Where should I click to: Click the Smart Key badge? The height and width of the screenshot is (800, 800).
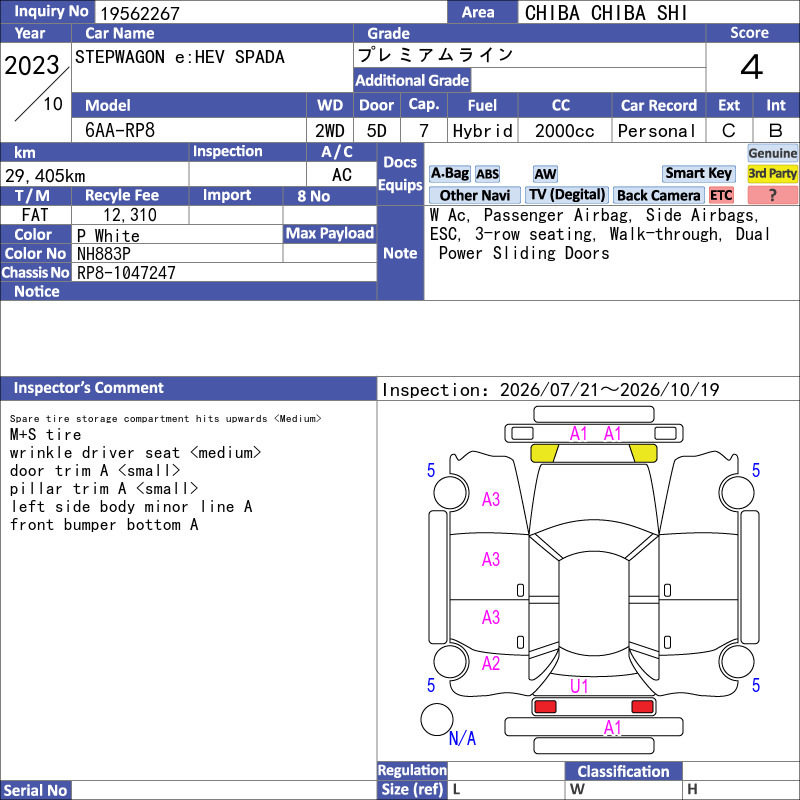[x=698, y=174]
